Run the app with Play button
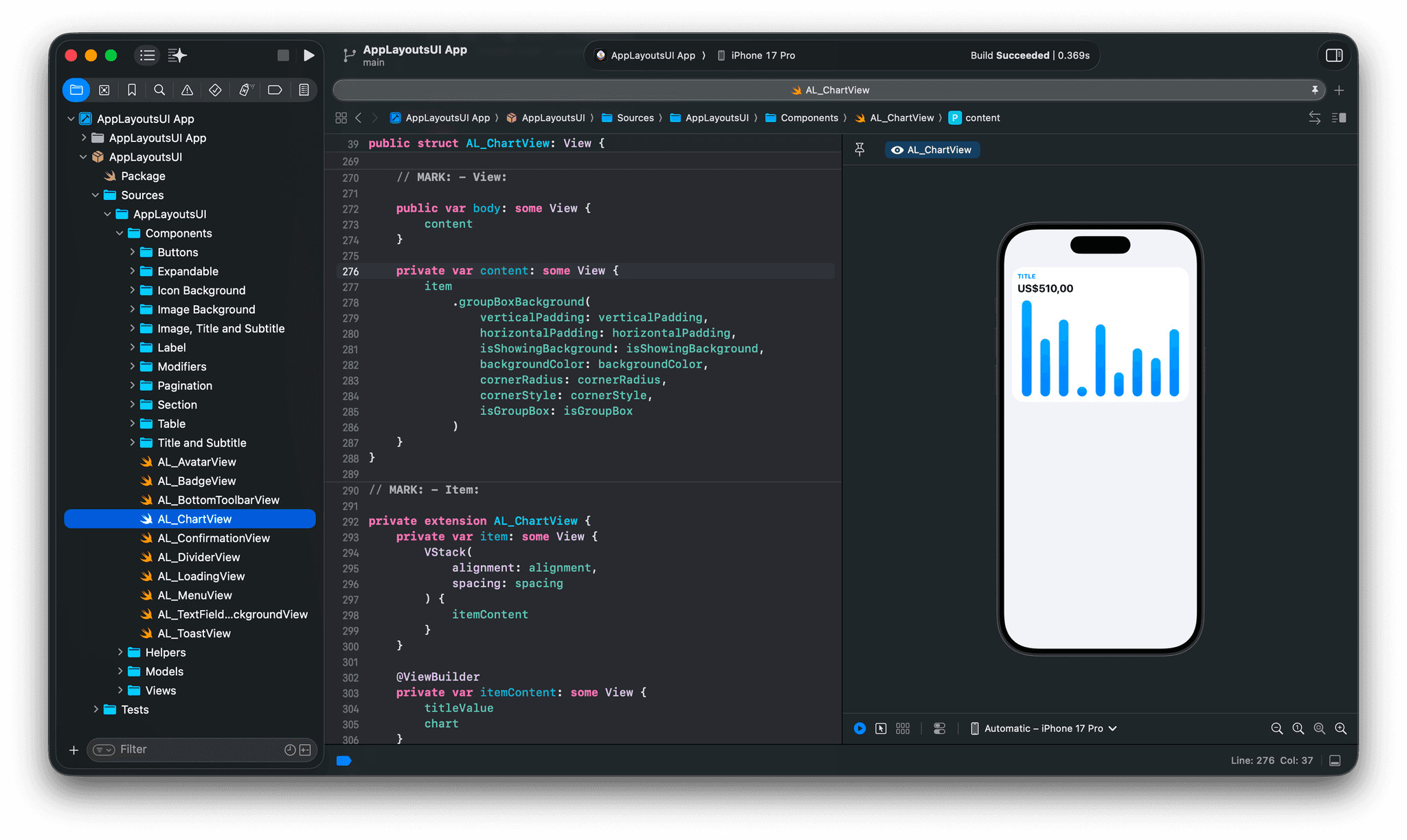The height and width of the screenshot is (840, 1407). tap(309, 56)
